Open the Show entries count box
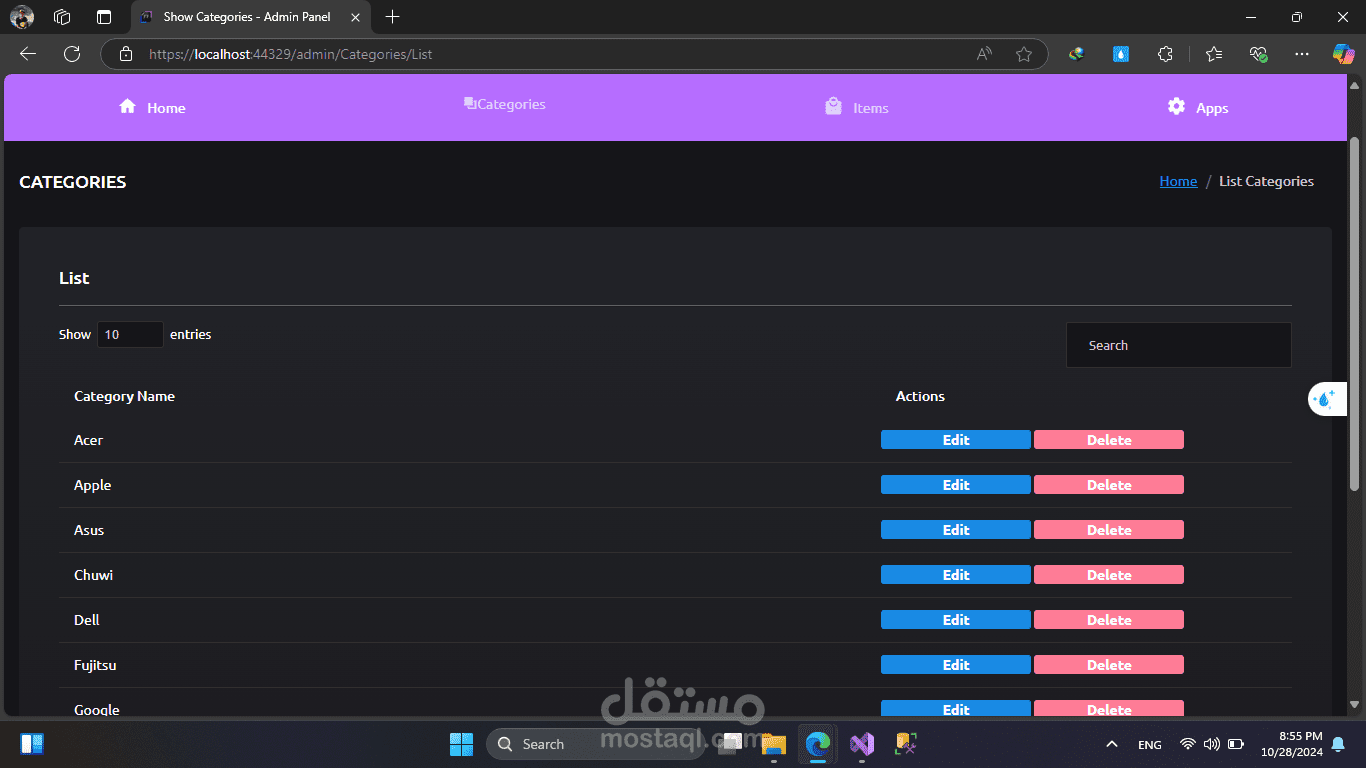The height and width of the screenshot is (768, 1366). point(130,335)
